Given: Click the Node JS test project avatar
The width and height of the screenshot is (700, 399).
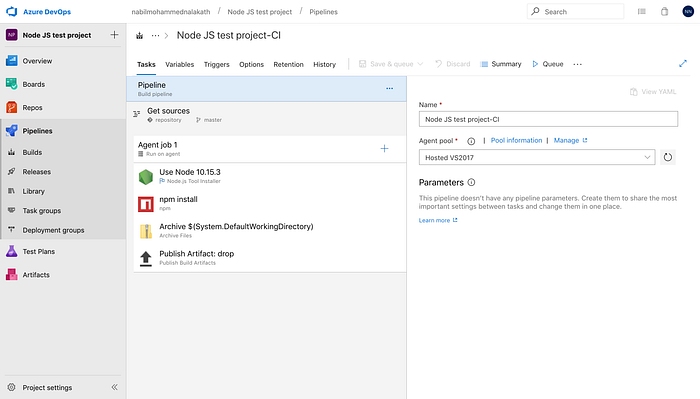Looking at the screenshot, I should (x=12, y=35).
